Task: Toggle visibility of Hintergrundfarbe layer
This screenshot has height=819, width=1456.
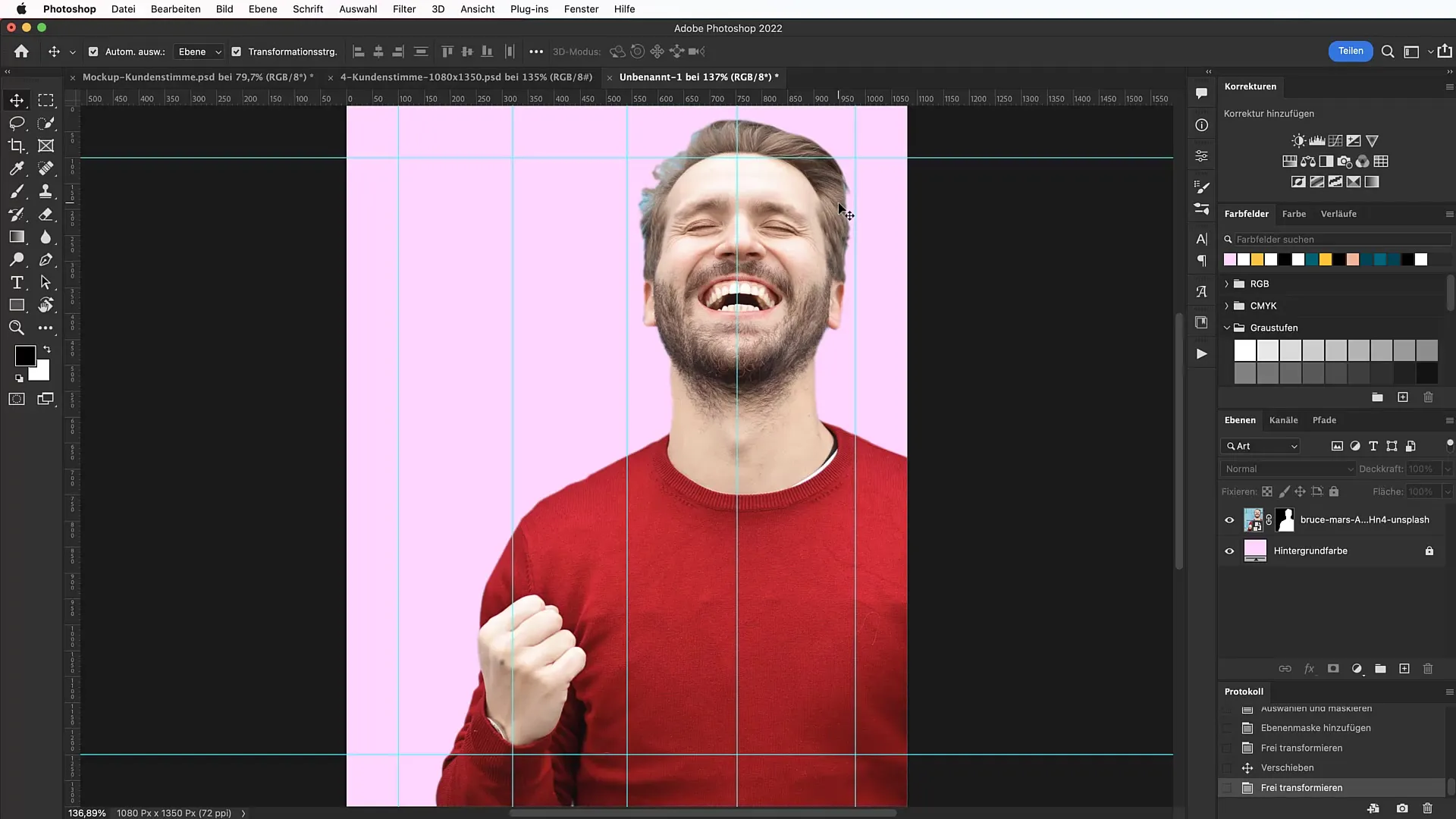Action: coord(1229,551)
